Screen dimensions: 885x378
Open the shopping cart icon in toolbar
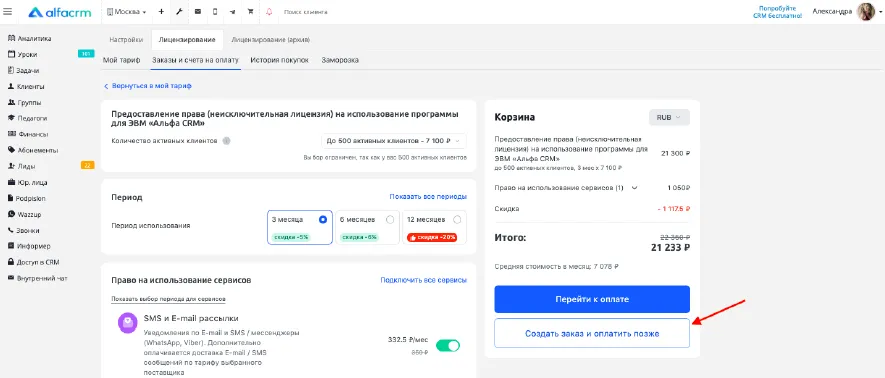click(x=251, y=12)
